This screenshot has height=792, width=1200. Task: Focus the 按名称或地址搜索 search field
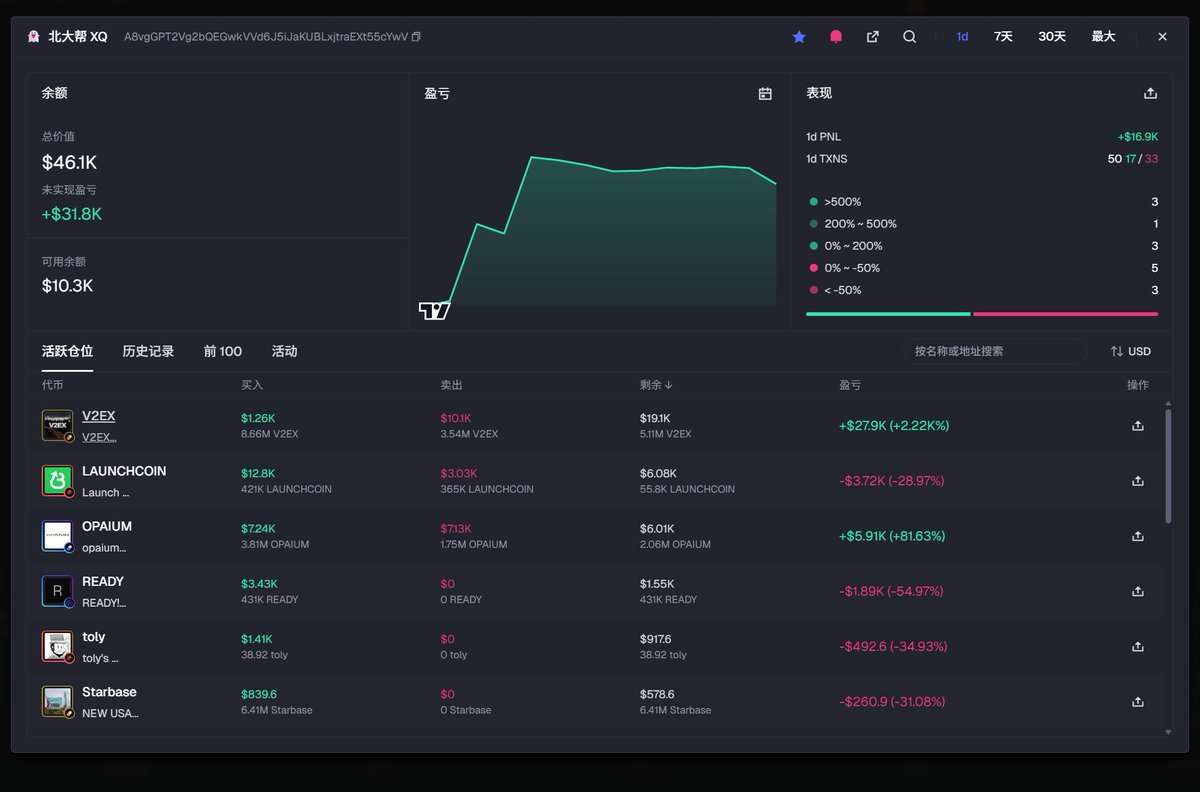[994, 351]
